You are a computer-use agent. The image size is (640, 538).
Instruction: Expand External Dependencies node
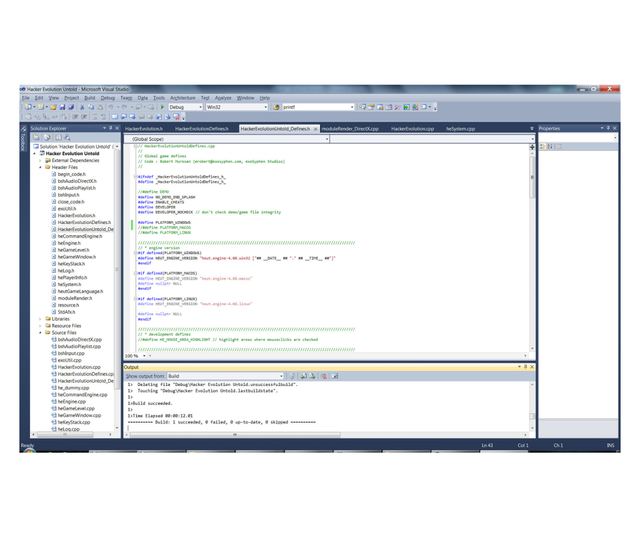[40, 161]
